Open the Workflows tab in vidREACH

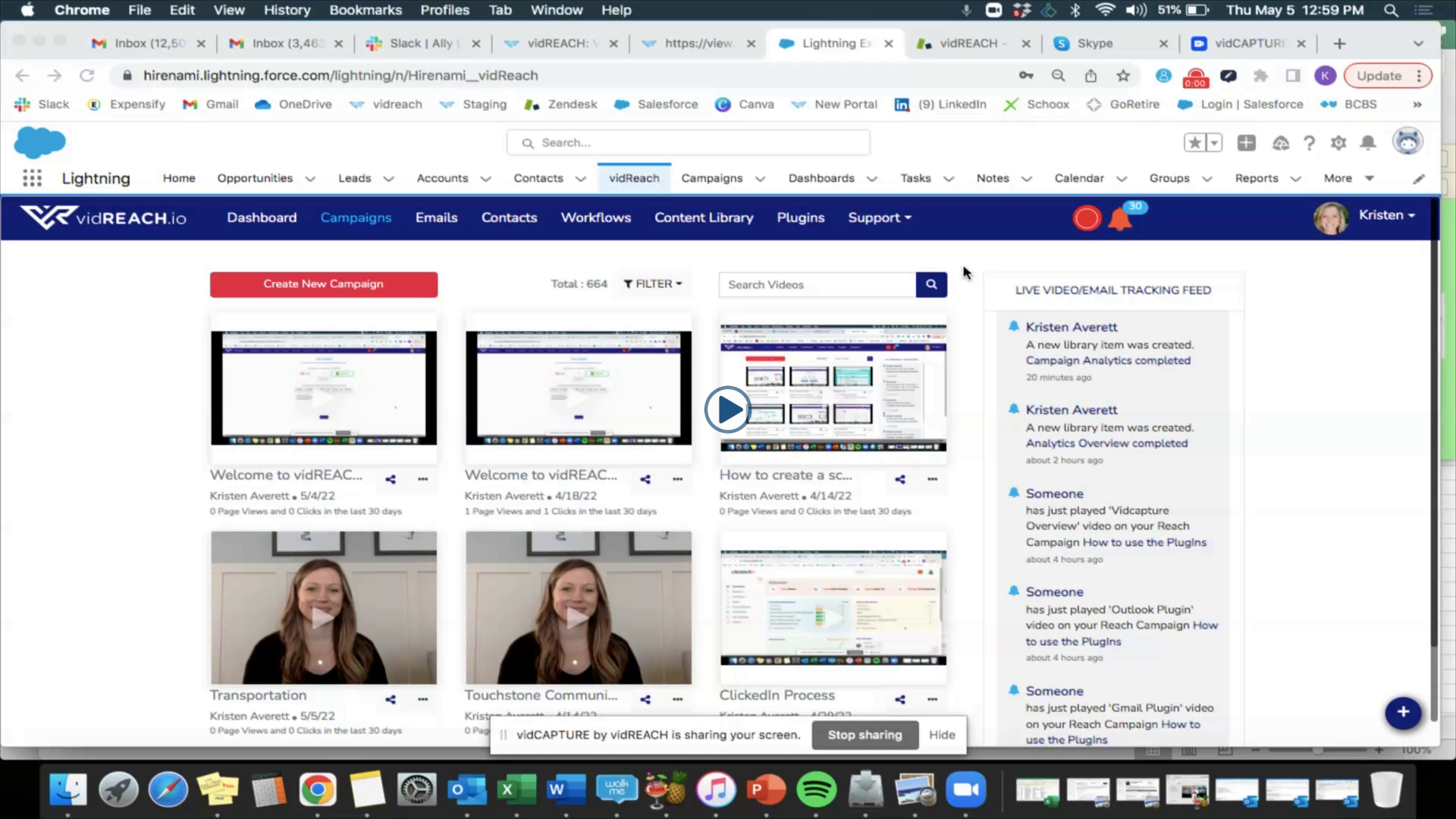pyautogui.click(x=595, y=218)
